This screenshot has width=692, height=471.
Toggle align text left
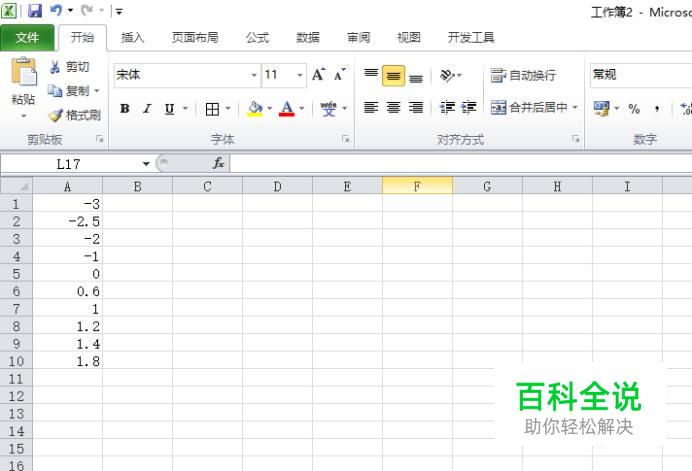pos(371,108)
